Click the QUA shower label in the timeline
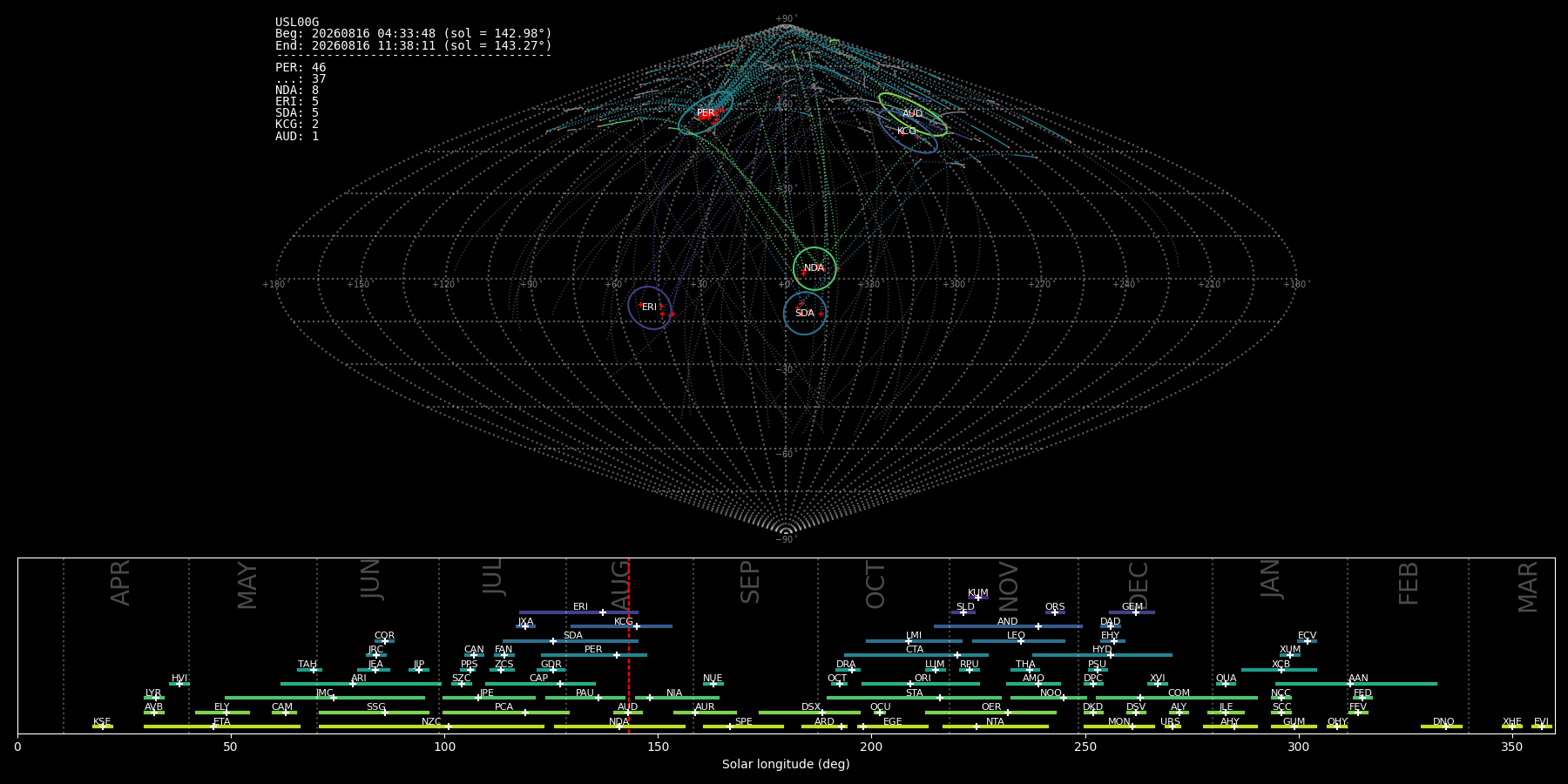Image resolution: width=1568 pixels, height=784 pixels. pos(1227,679)
